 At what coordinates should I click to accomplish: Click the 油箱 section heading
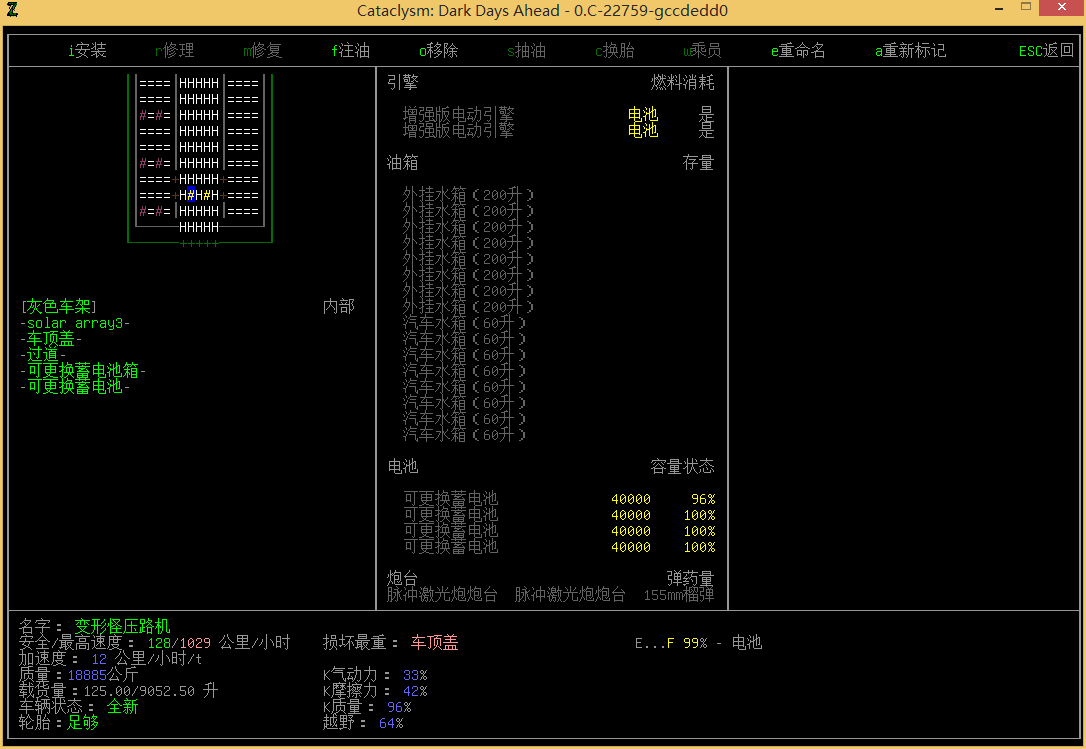pos(402,163)
